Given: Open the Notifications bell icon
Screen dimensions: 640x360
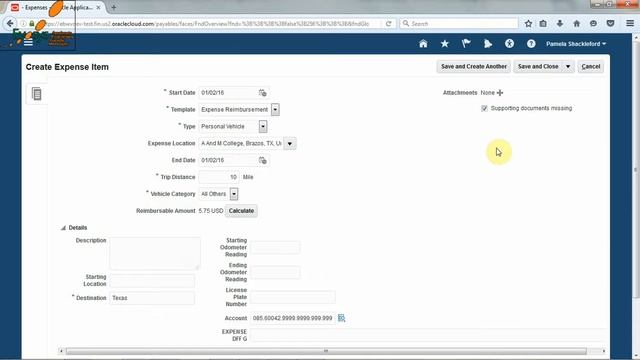Looking at the screenshot, I should (x=488, y=44).
